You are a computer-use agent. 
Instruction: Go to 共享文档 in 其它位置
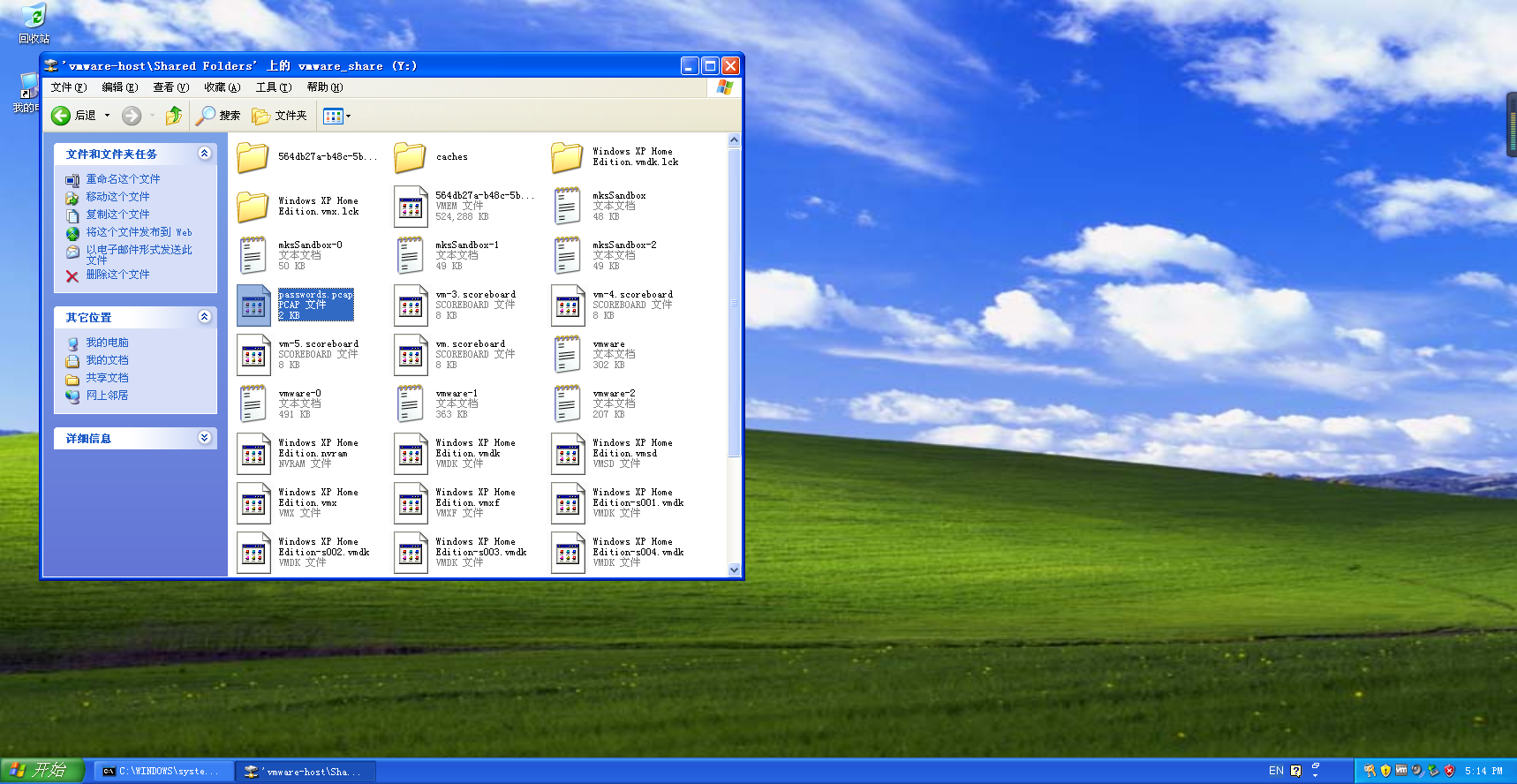pyautogui.click(x=107, y=378)
